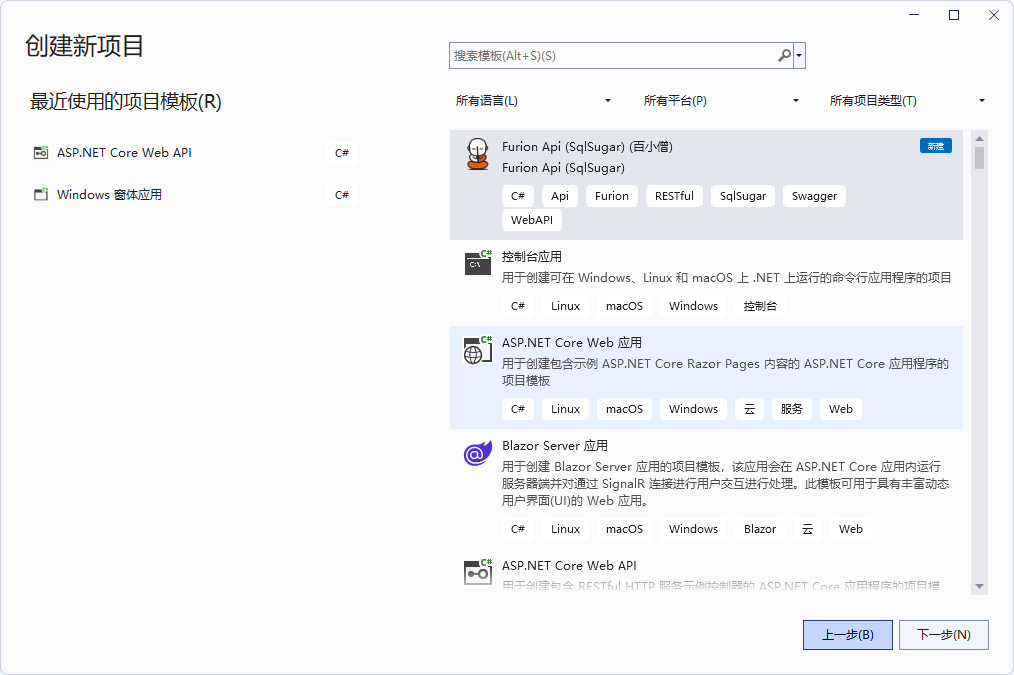Focus the 搜索模板 search input field
This screenshot has height=675, width=1014.
(612, 56)
